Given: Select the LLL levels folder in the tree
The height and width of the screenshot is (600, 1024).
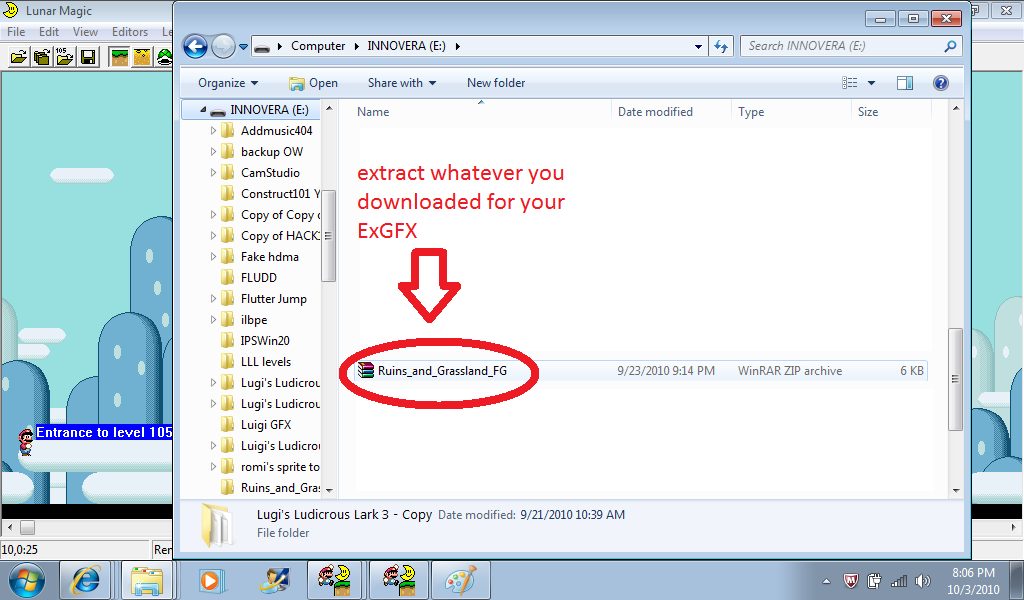Looking at the screenshot, I should pos(266,362).
